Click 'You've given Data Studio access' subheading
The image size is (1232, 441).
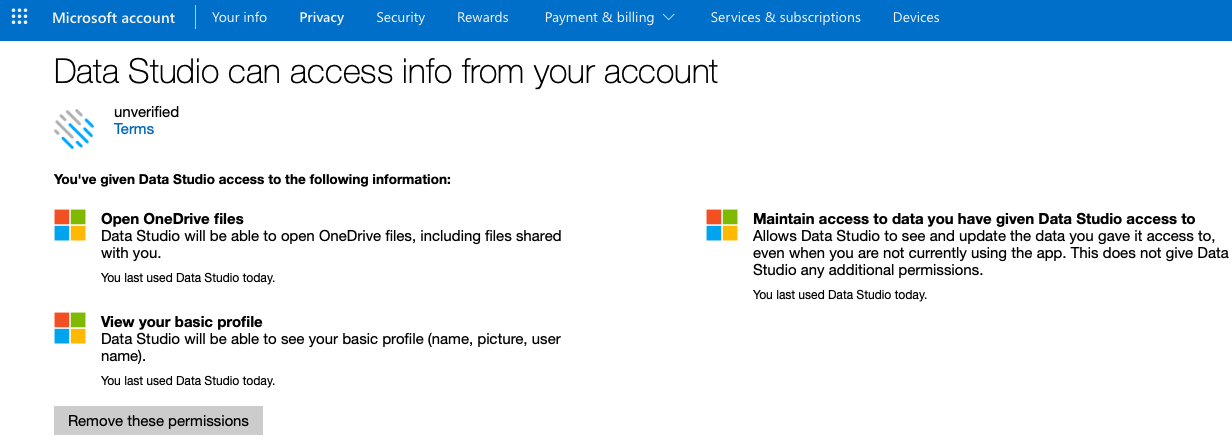(252, 180)
